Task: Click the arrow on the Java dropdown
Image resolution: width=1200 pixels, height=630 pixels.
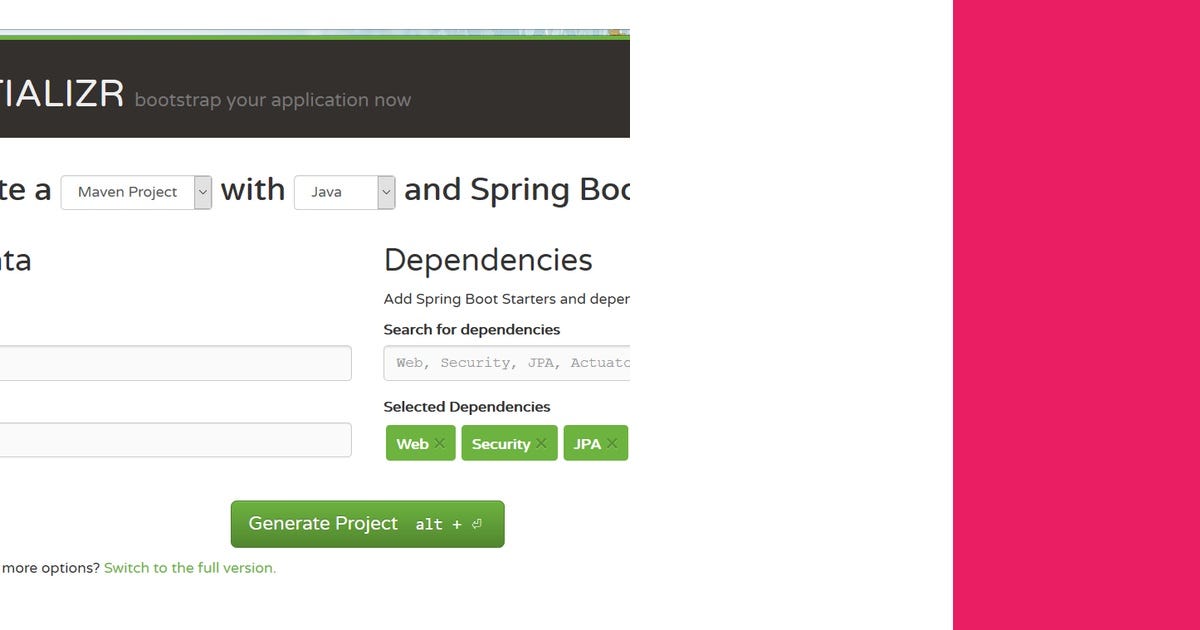Action: click(x=386, y=192)
